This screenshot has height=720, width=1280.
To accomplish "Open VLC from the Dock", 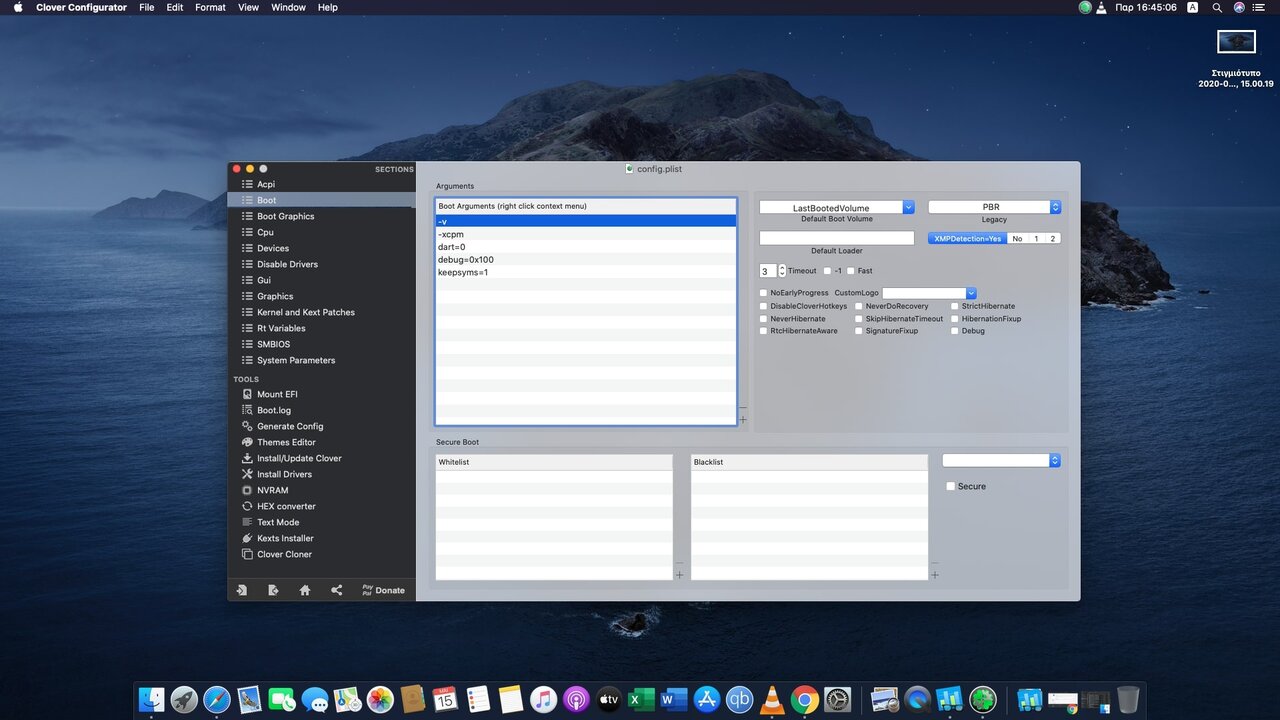I will point(772,699).
